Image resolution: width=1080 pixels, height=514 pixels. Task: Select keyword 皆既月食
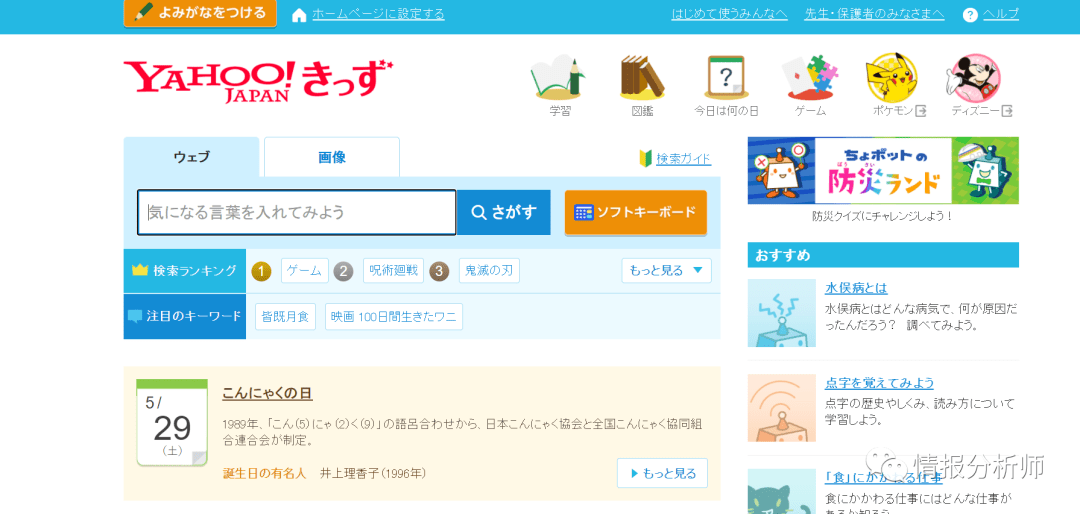pyautogui.click(x=286, y=317)
